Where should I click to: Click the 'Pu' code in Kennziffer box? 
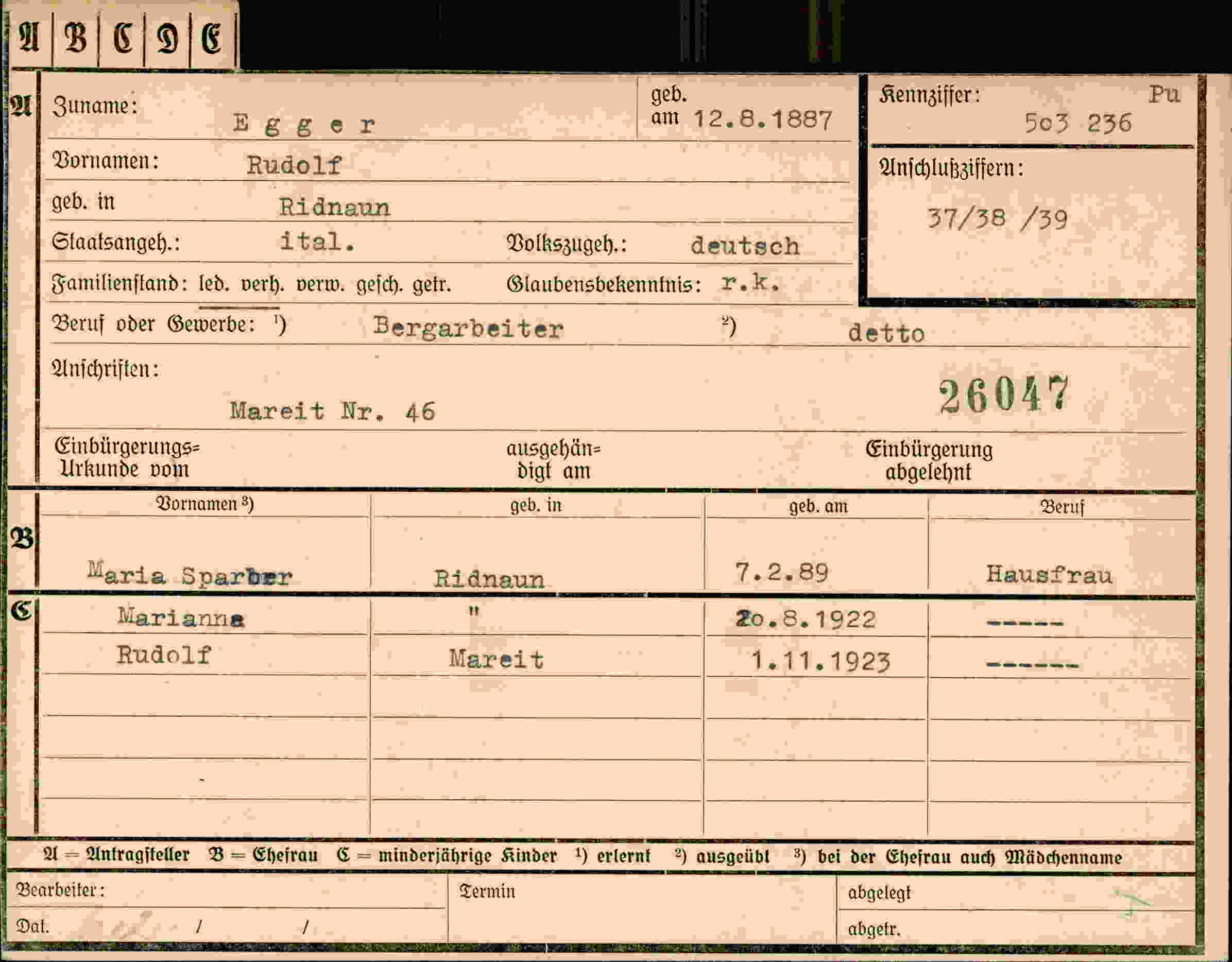[x=1165, y=94]
